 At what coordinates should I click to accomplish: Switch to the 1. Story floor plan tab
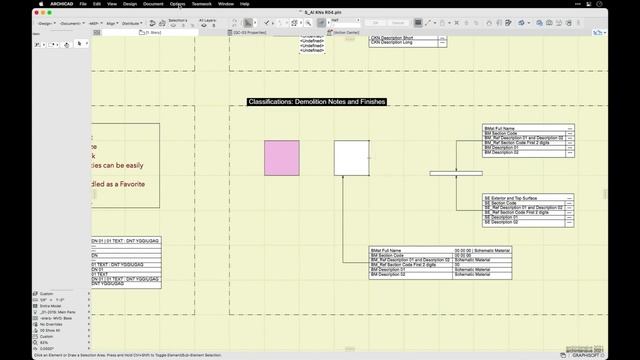point(150,32)
